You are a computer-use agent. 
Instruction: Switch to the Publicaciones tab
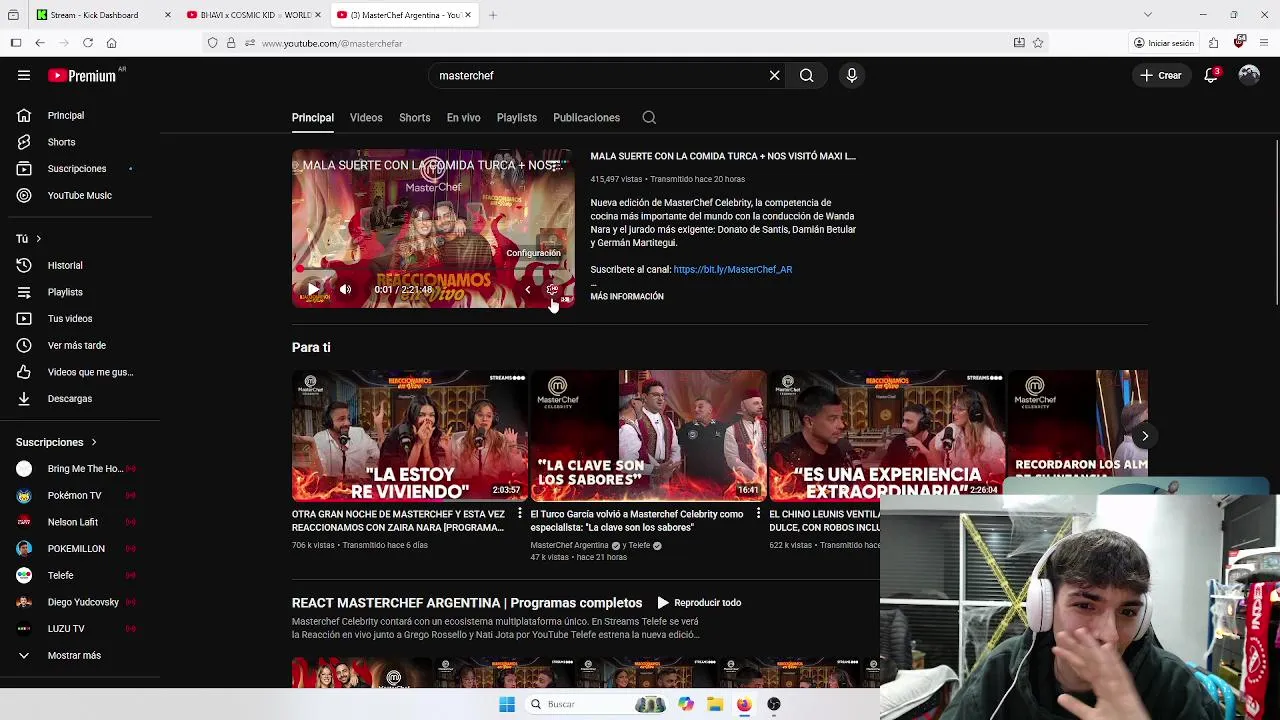[x=586, y=118]
